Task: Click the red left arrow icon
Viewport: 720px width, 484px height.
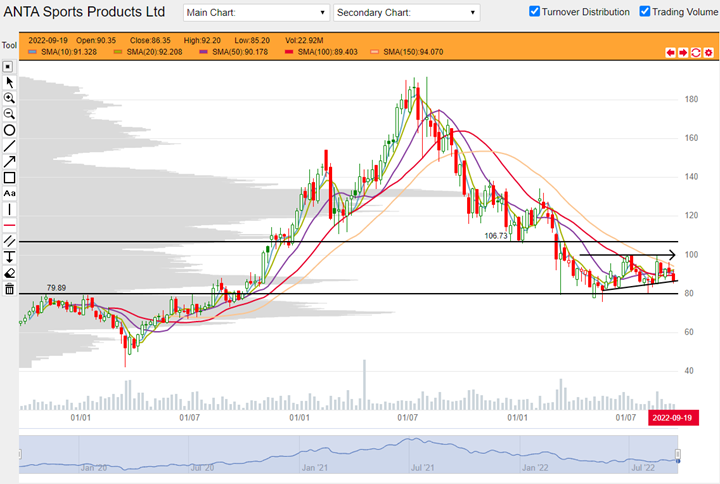Action: point(670,53)
